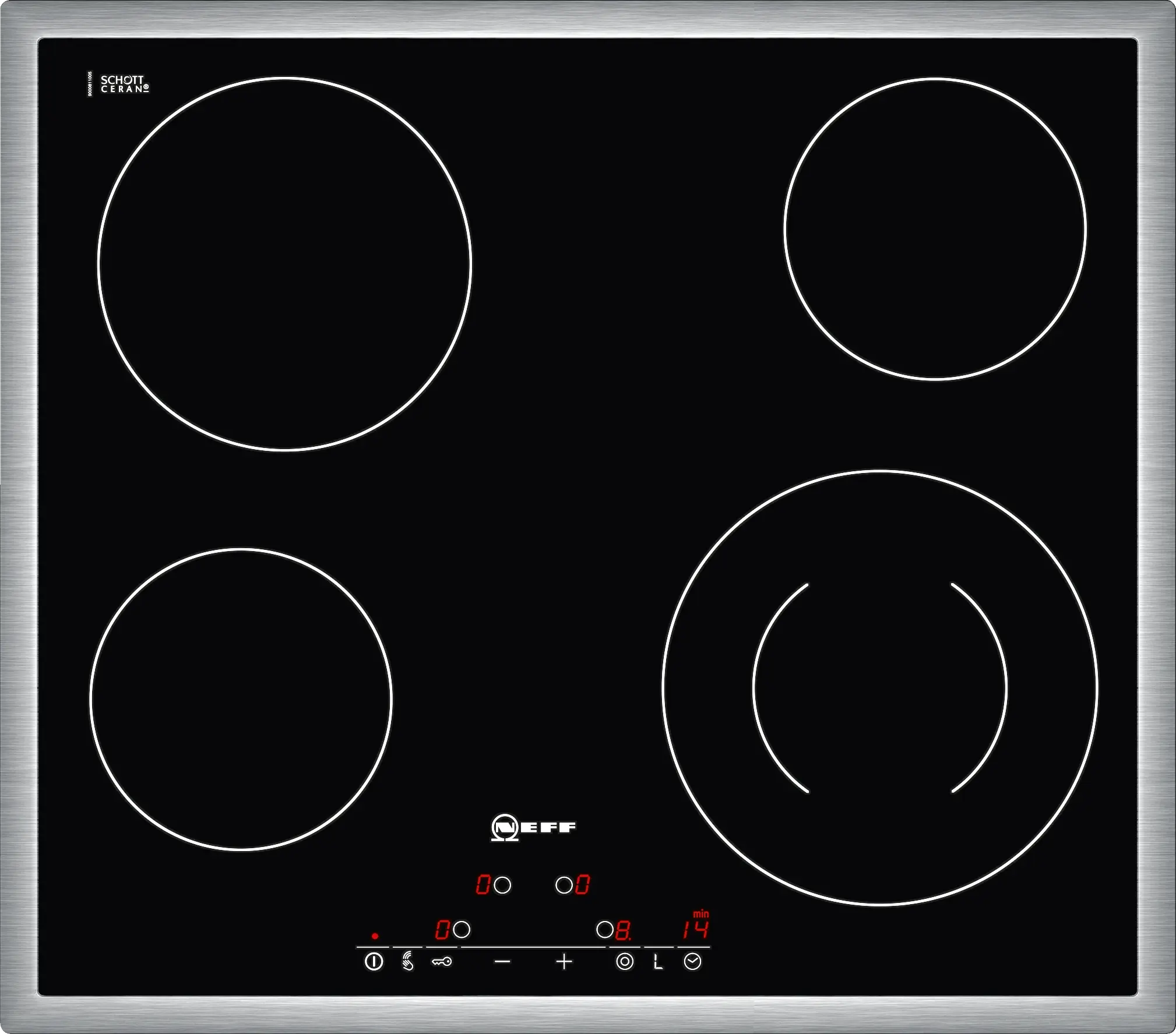
Task: Tap the wipe-protection hand icon
Action: point(408,961)
